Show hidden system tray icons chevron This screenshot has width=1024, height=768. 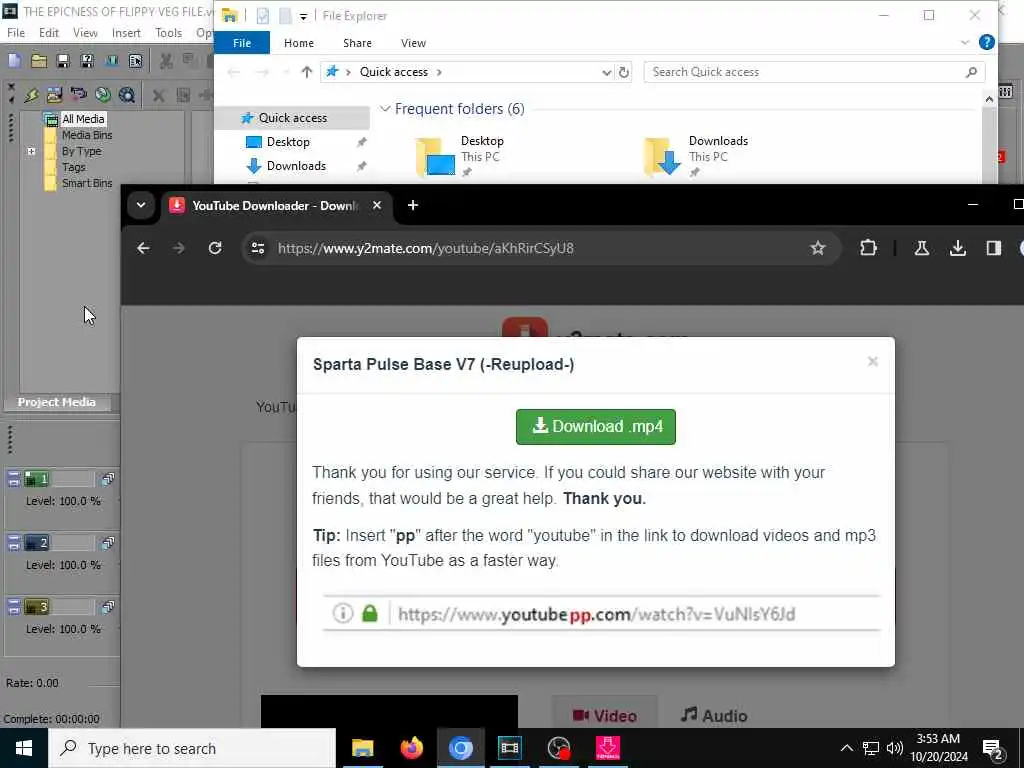click(x=846, y=748)
